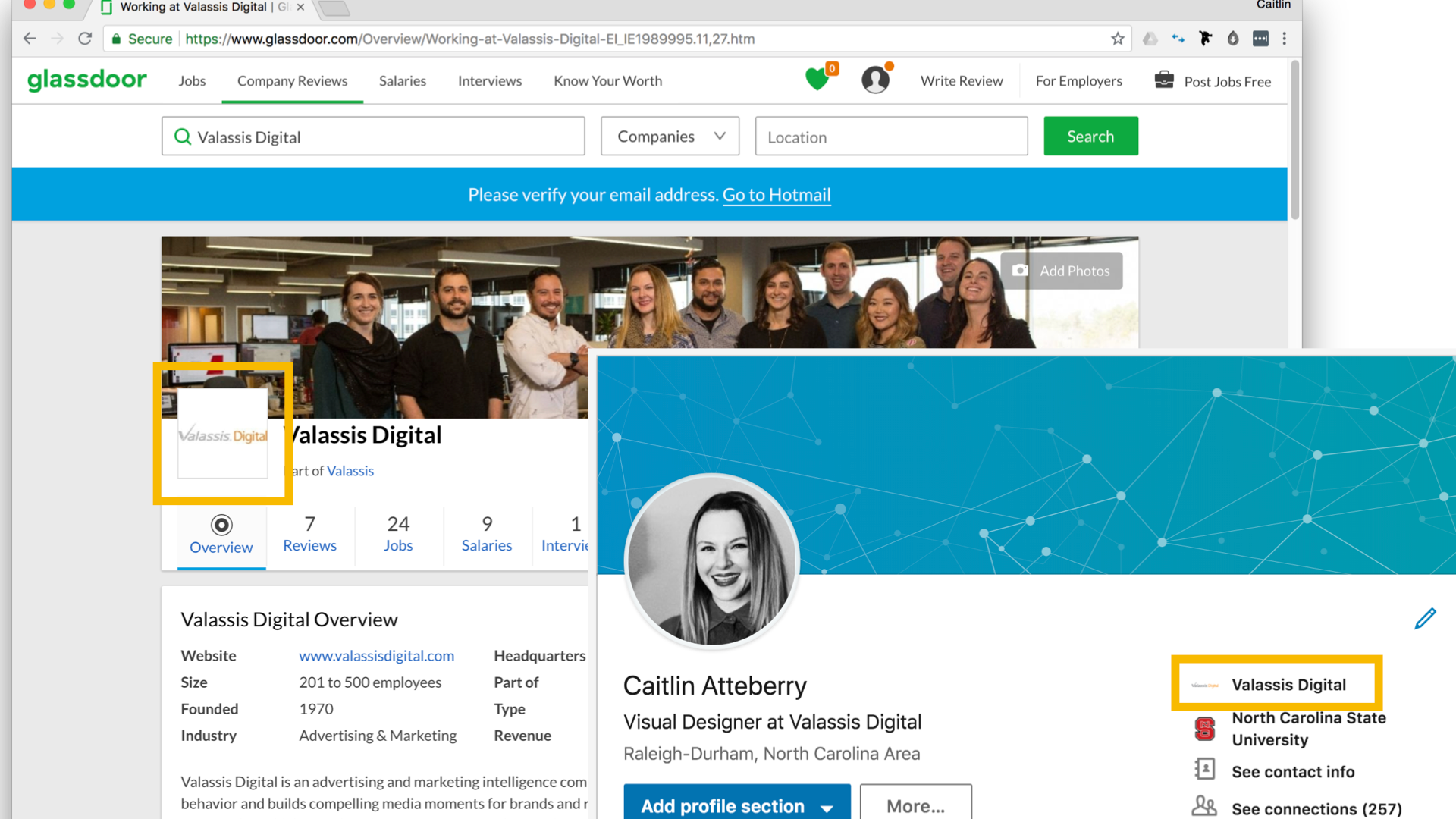Click the Add Photos button
Viewport: 1456px width, 819px height.
[x=1062, y=271]
